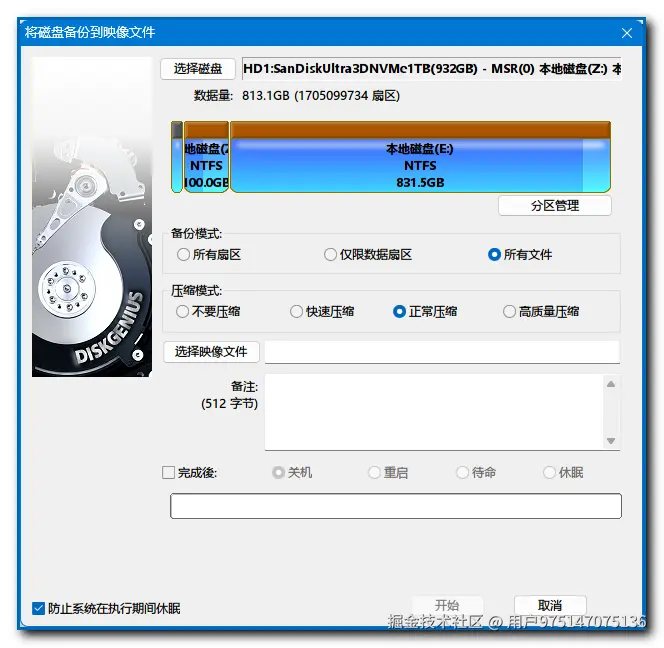Close the disk backup dialog window
This screenshot has width=664, height=648.
(627, 33)
